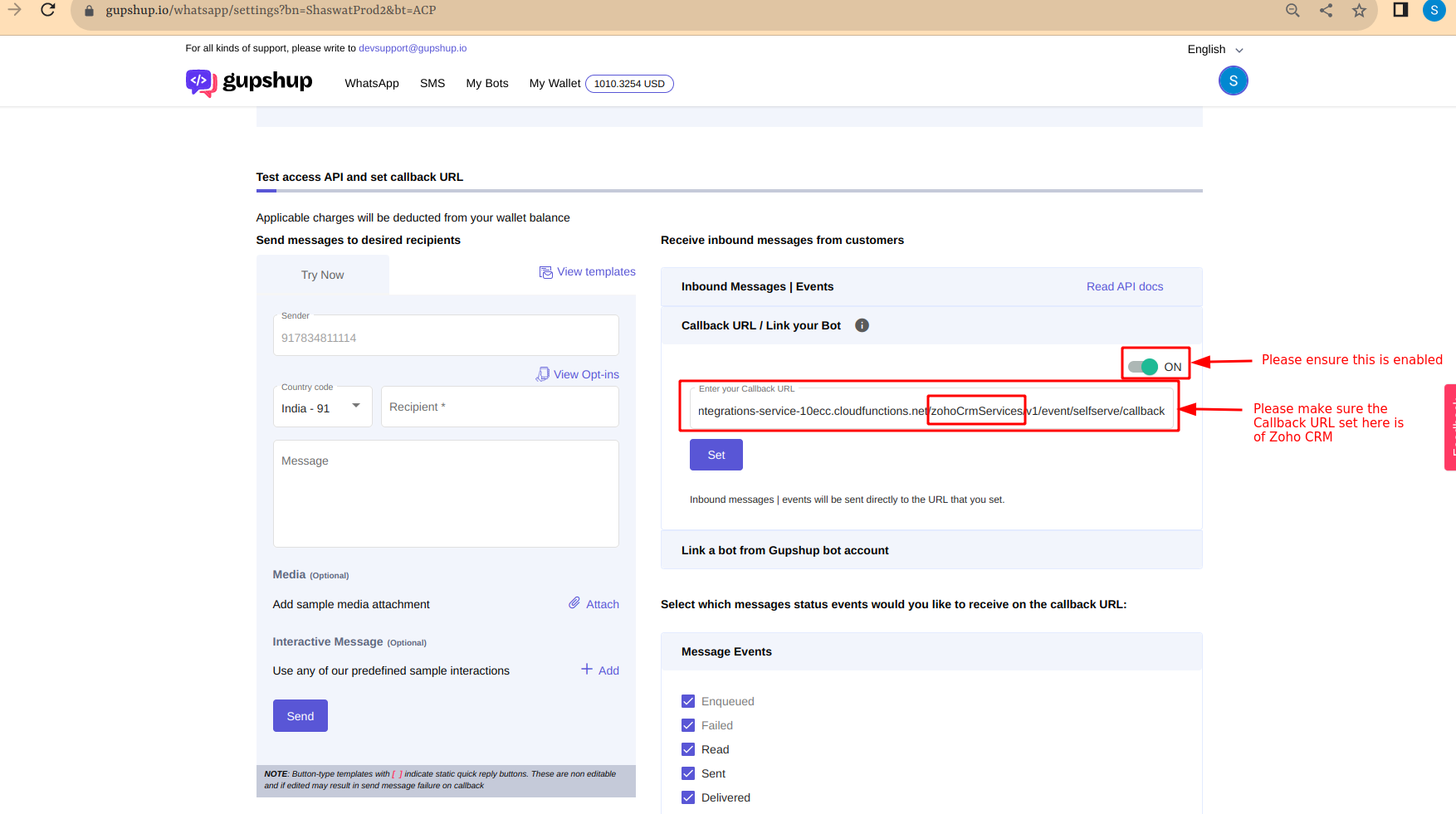Open the SMS menu
Screen dimensions: 1456x814
tap(432, 83)
